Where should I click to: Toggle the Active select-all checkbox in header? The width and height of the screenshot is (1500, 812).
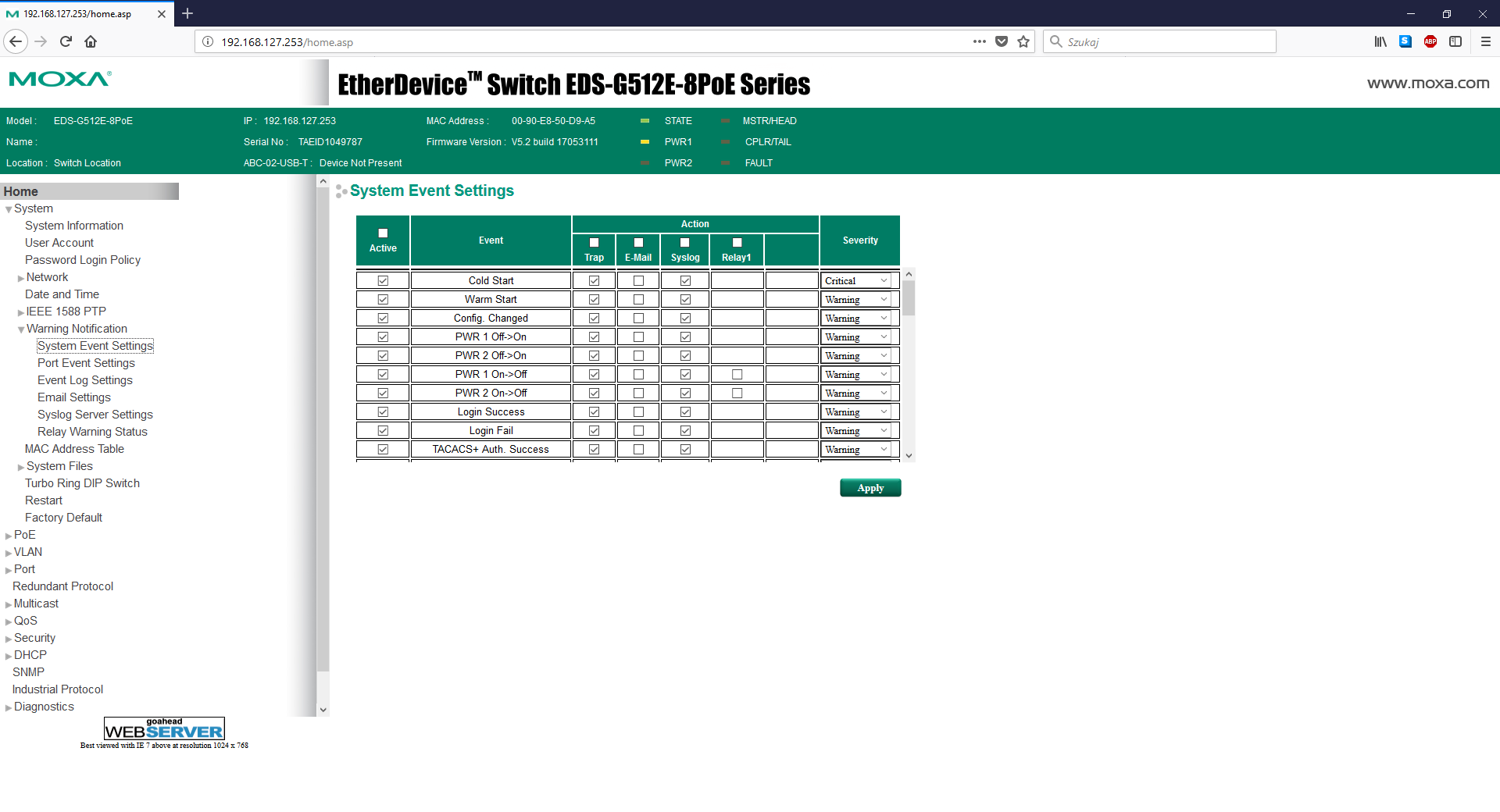click(x=383, y=233)
